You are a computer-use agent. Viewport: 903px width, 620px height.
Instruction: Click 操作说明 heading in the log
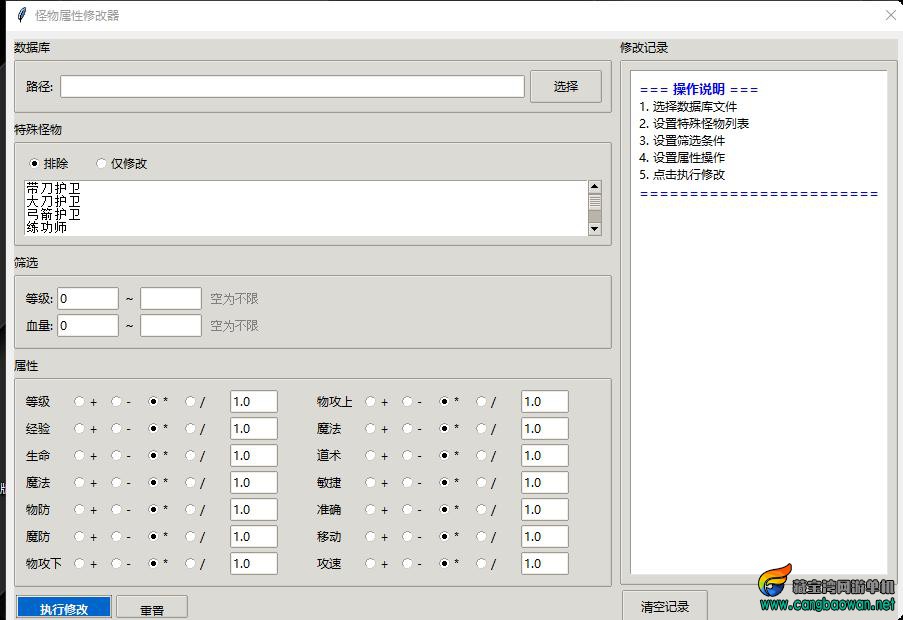(x=699, y=89)
